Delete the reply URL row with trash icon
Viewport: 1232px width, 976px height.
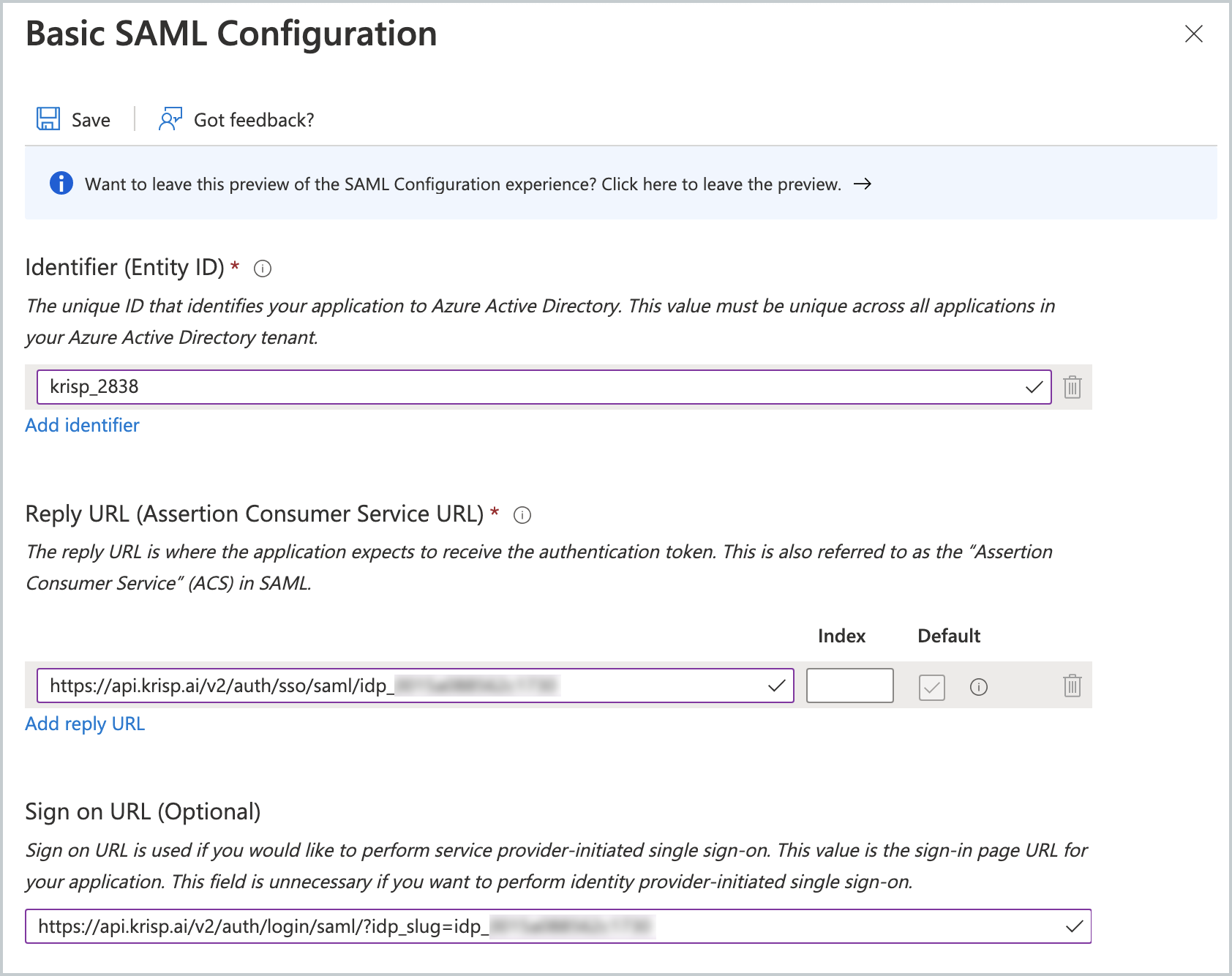click(1072, 686)
